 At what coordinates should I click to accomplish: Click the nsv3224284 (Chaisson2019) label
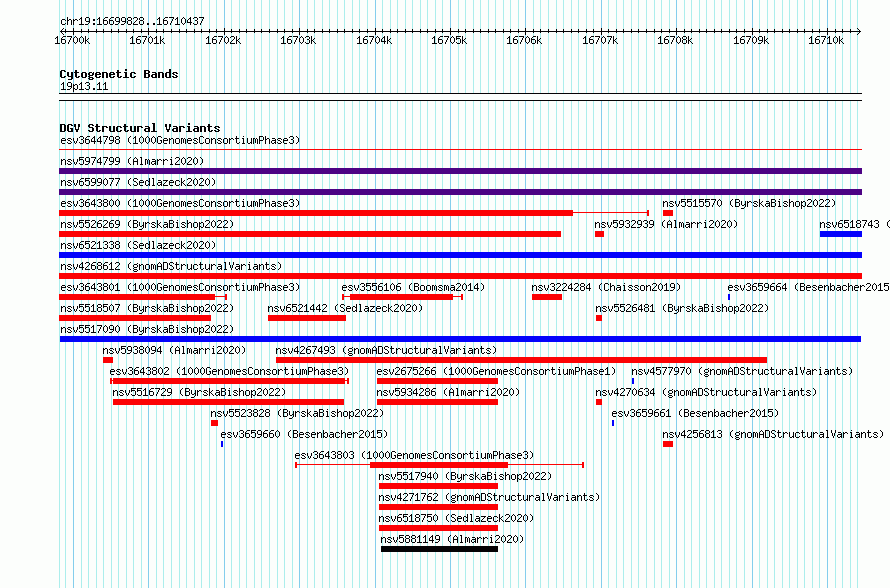606,287
